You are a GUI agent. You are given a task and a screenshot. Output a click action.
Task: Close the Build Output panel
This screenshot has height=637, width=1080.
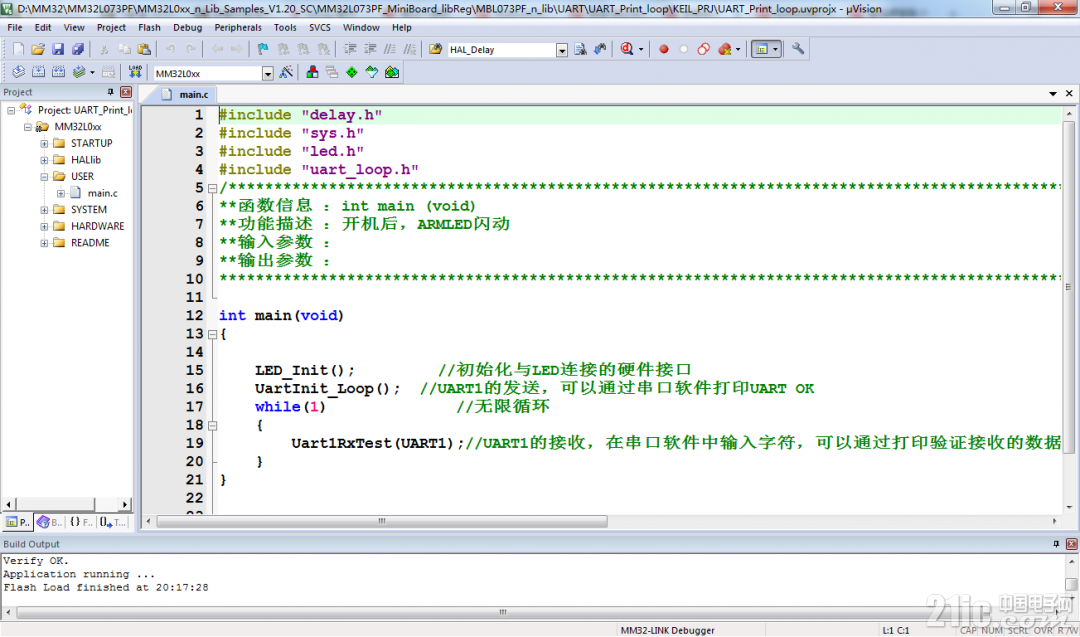tap(1072, 544)
